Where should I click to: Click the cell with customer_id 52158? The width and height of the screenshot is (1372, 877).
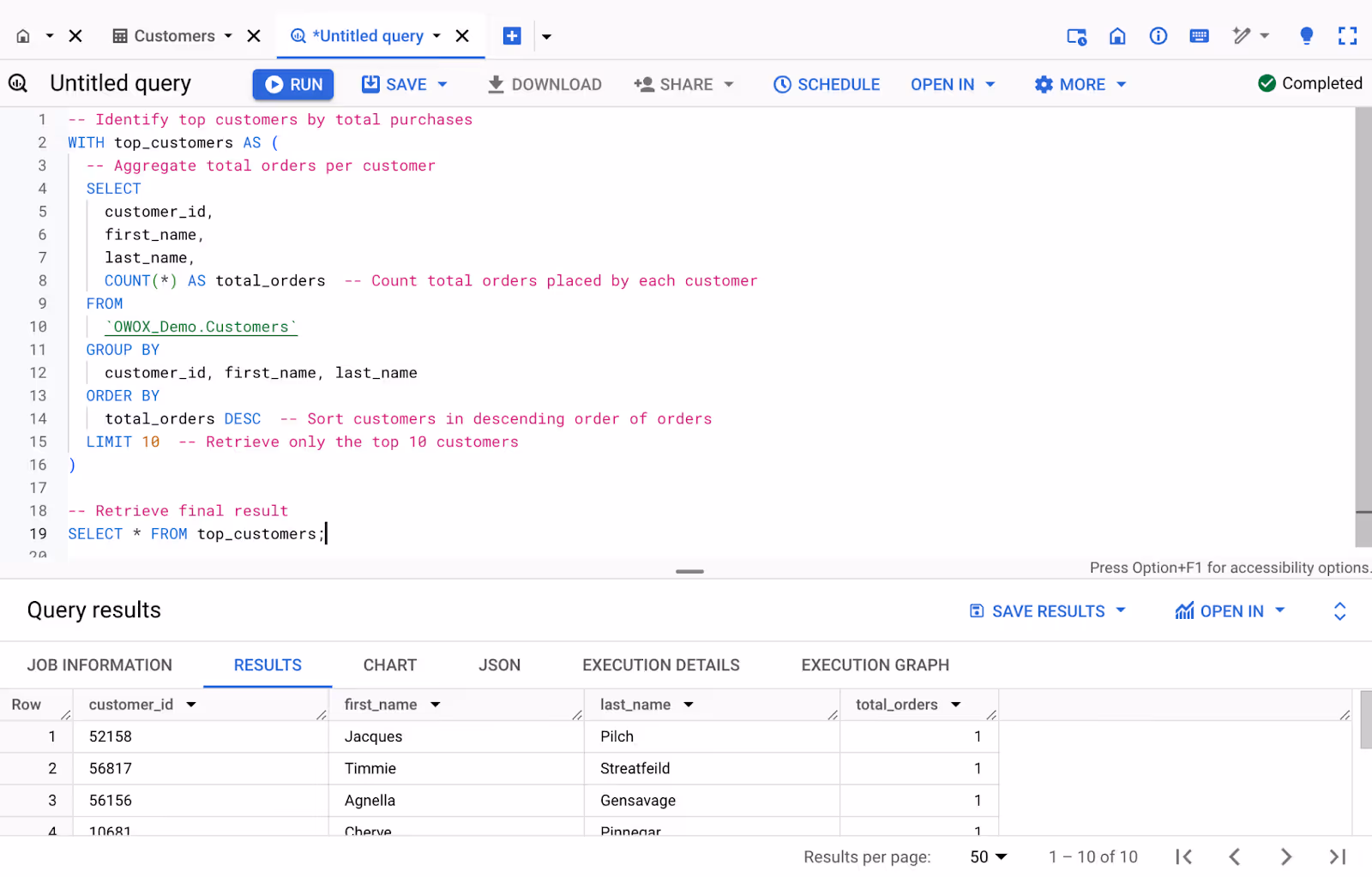click(x=201, y=736)
